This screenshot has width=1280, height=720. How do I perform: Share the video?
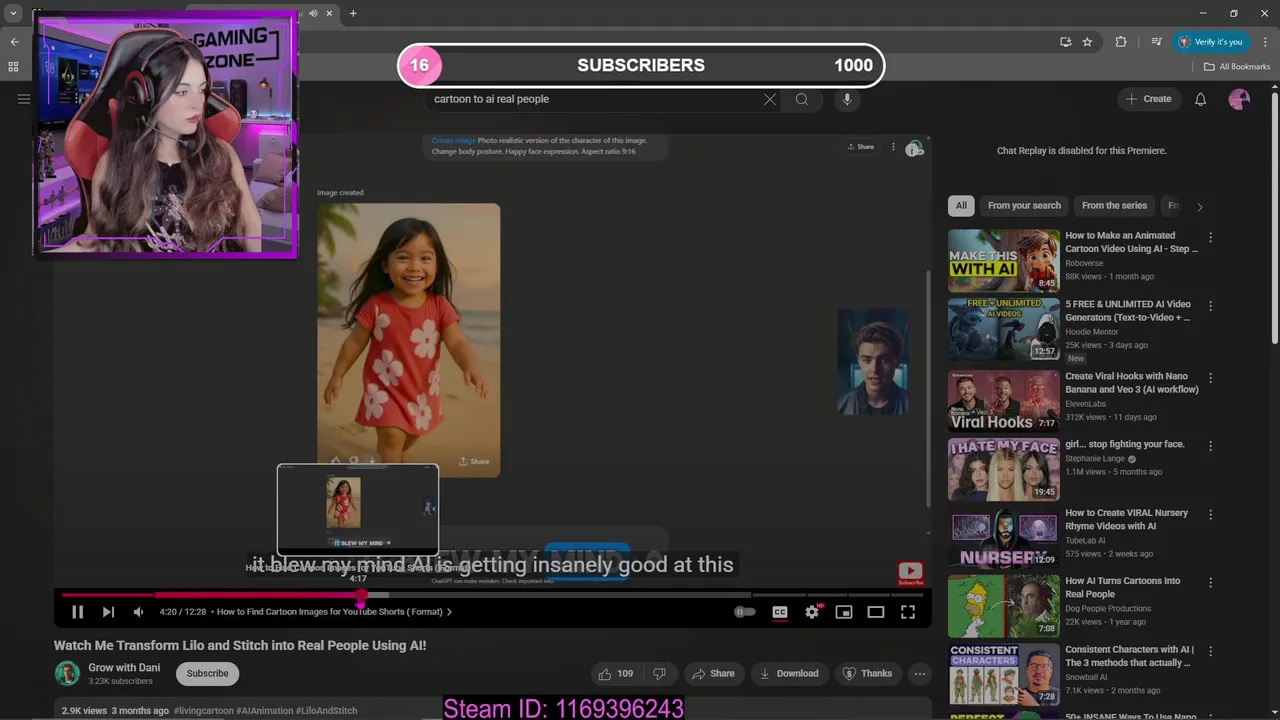point(713,674)
